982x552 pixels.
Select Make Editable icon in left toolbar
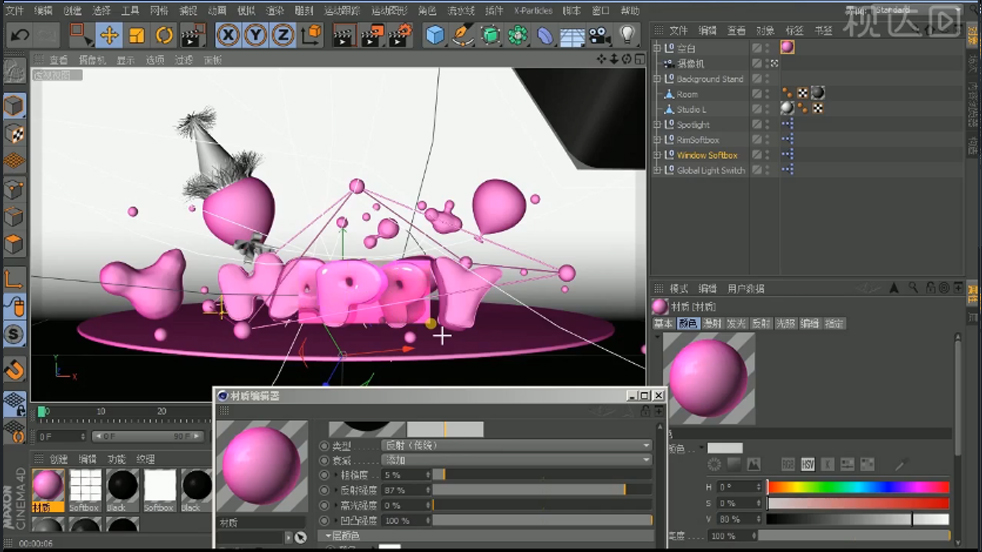pyautogui.click(x=14, y=72)
